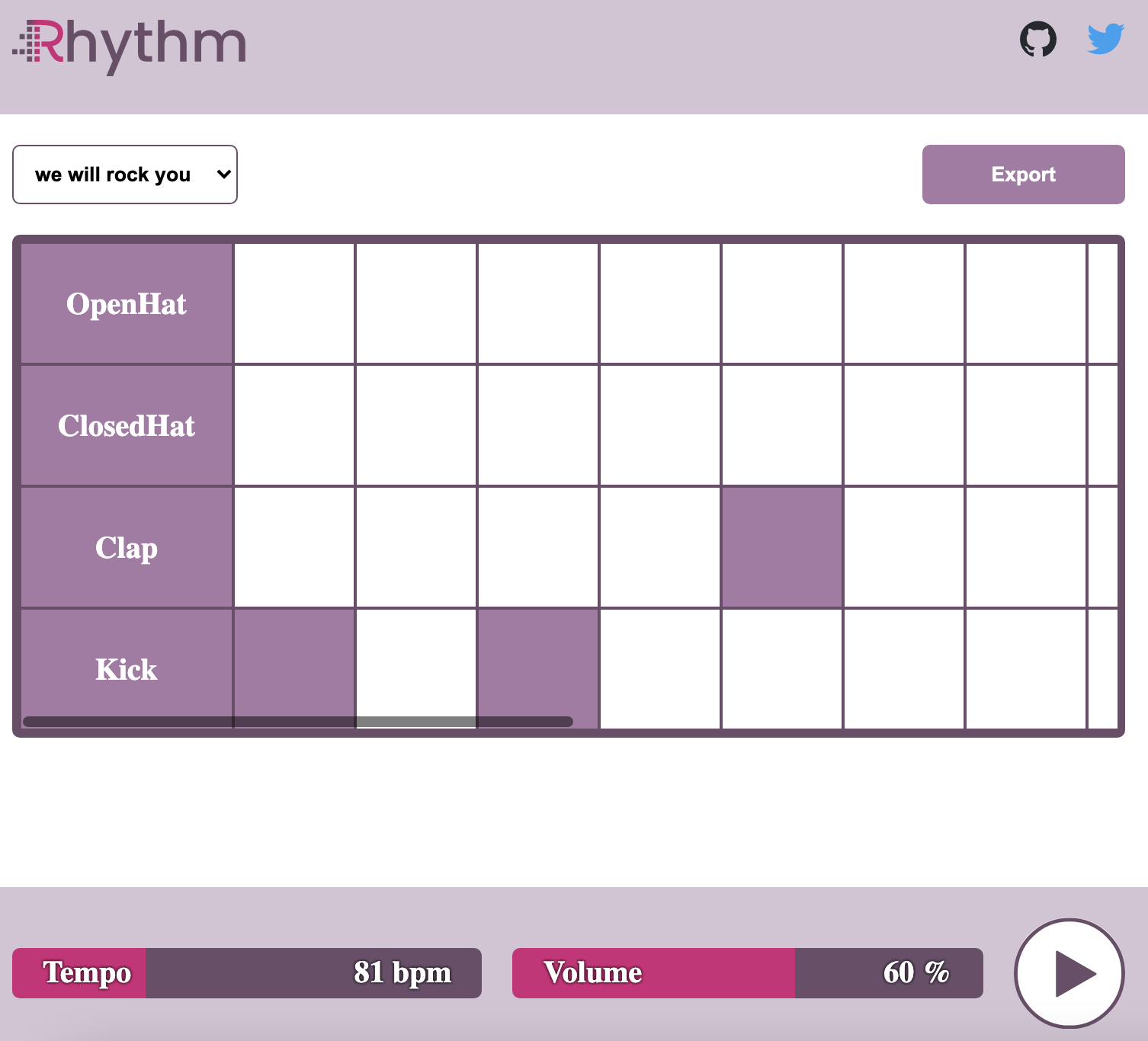Click the ClosedHat instrument label
This screenshot has width=1148, height=1041.
click(127, 425)
